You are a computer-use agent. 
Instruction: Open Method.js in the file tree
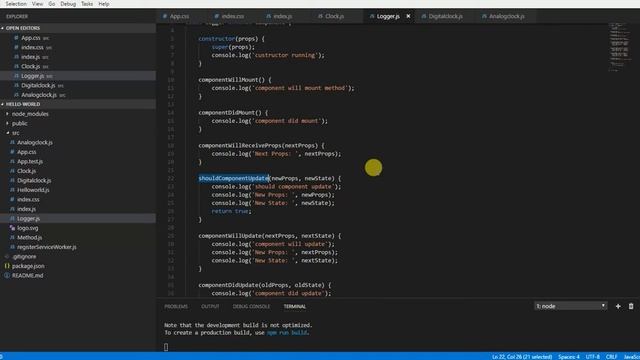coord(29,237)
